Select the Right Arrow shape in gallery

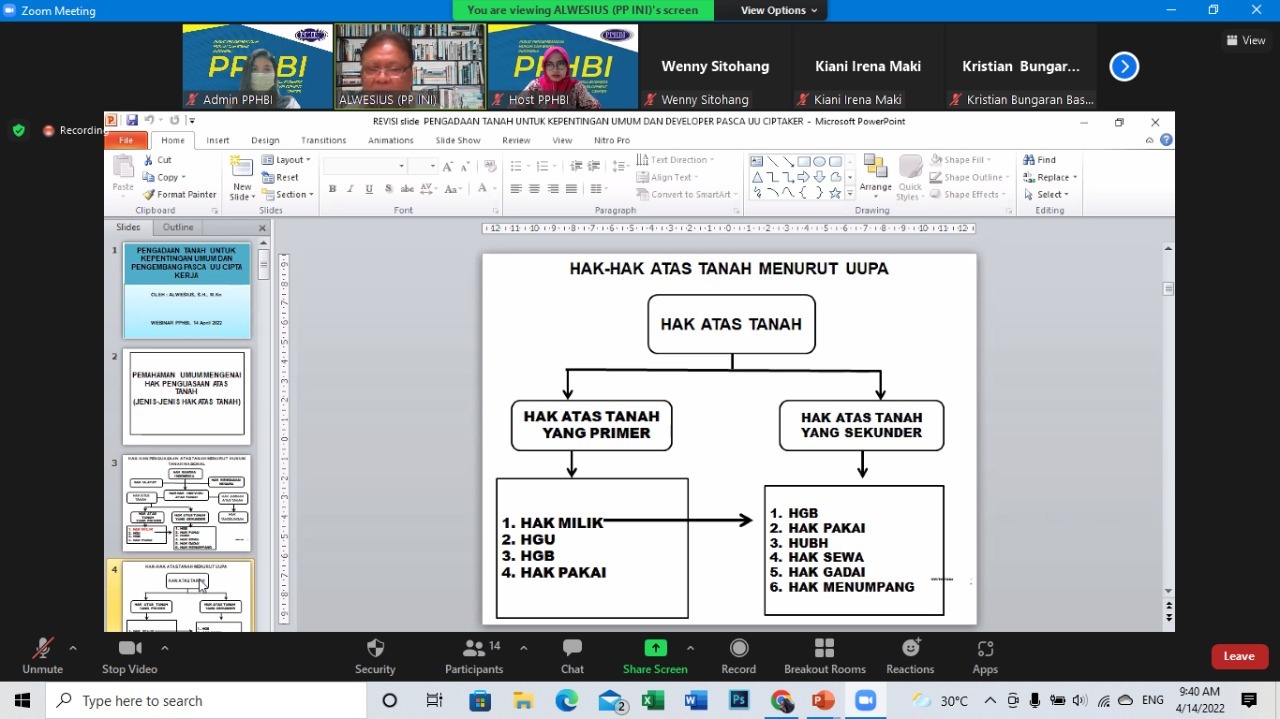click(803, 178)
